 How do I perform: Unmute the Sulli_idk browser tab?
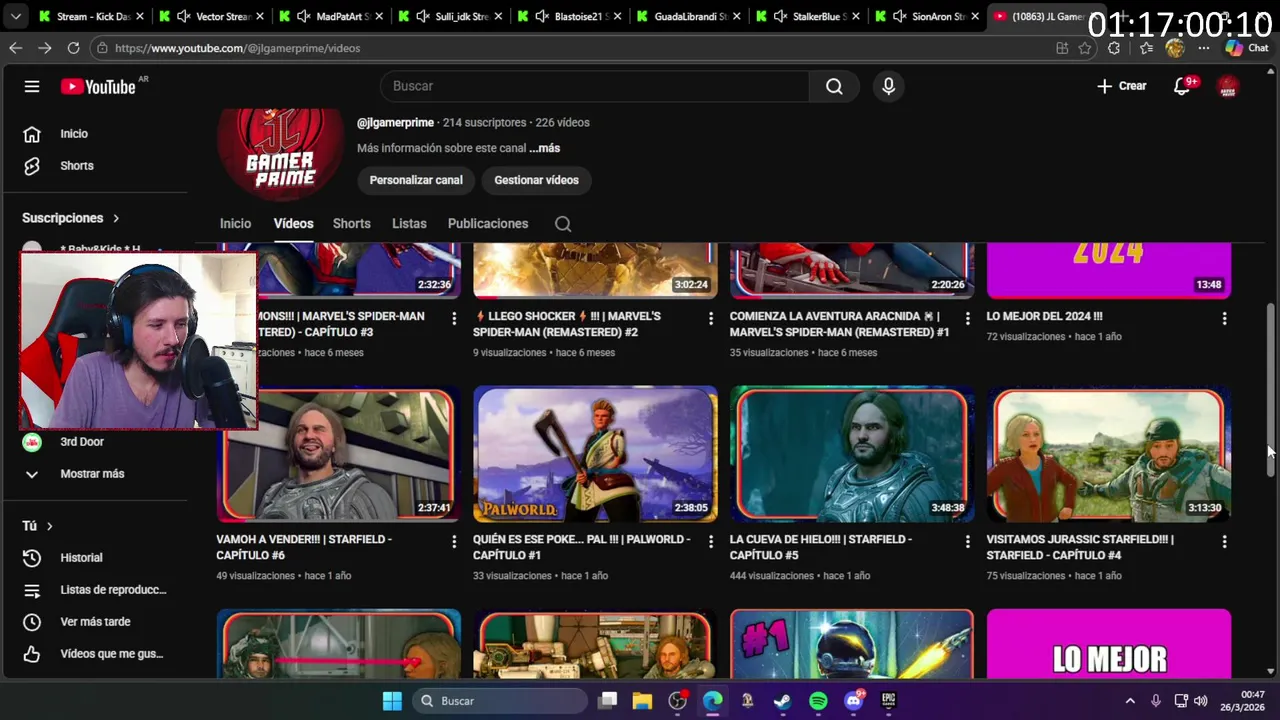[423, 17]
